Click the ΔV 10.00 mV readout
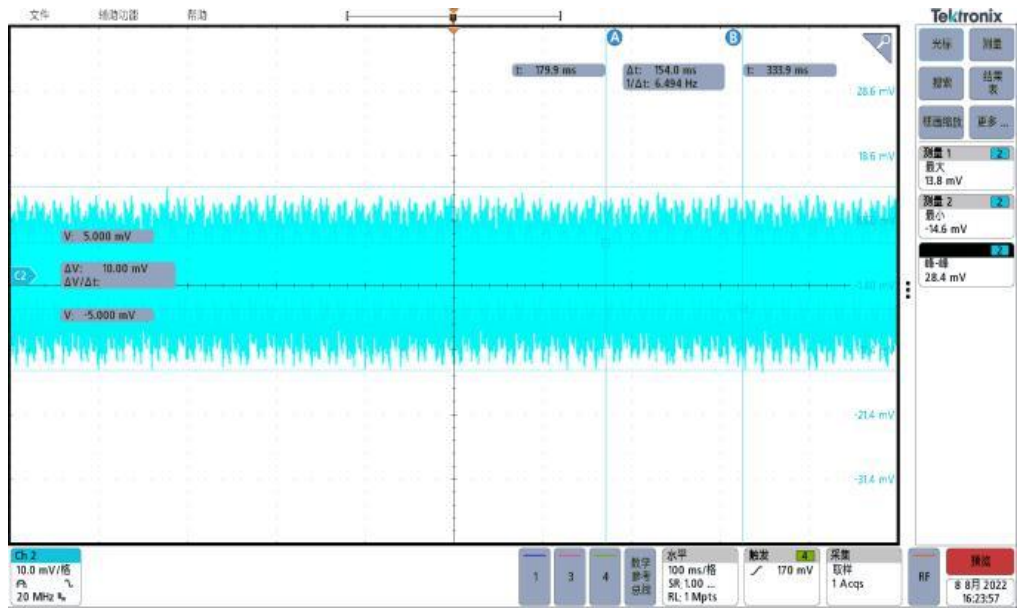The height and width of the screenshot is (616, 1025). [x=118, y=275]
